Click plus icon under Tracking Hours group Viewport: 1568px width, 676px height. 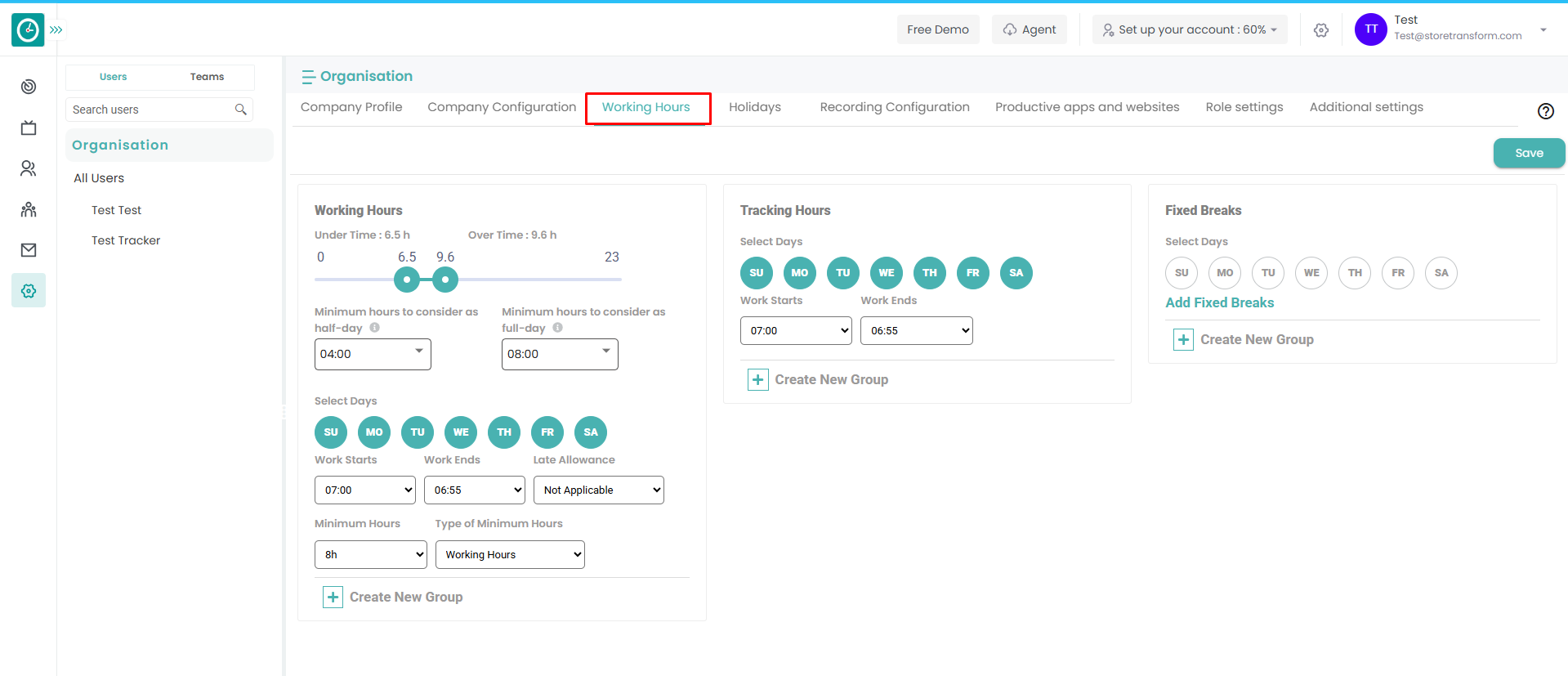(x=758, y=380)
